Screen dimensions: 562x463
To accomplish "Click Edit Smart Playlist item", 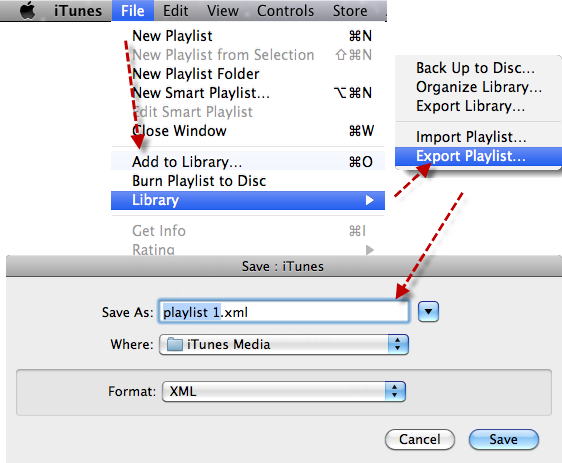I will tap(248, 112).
